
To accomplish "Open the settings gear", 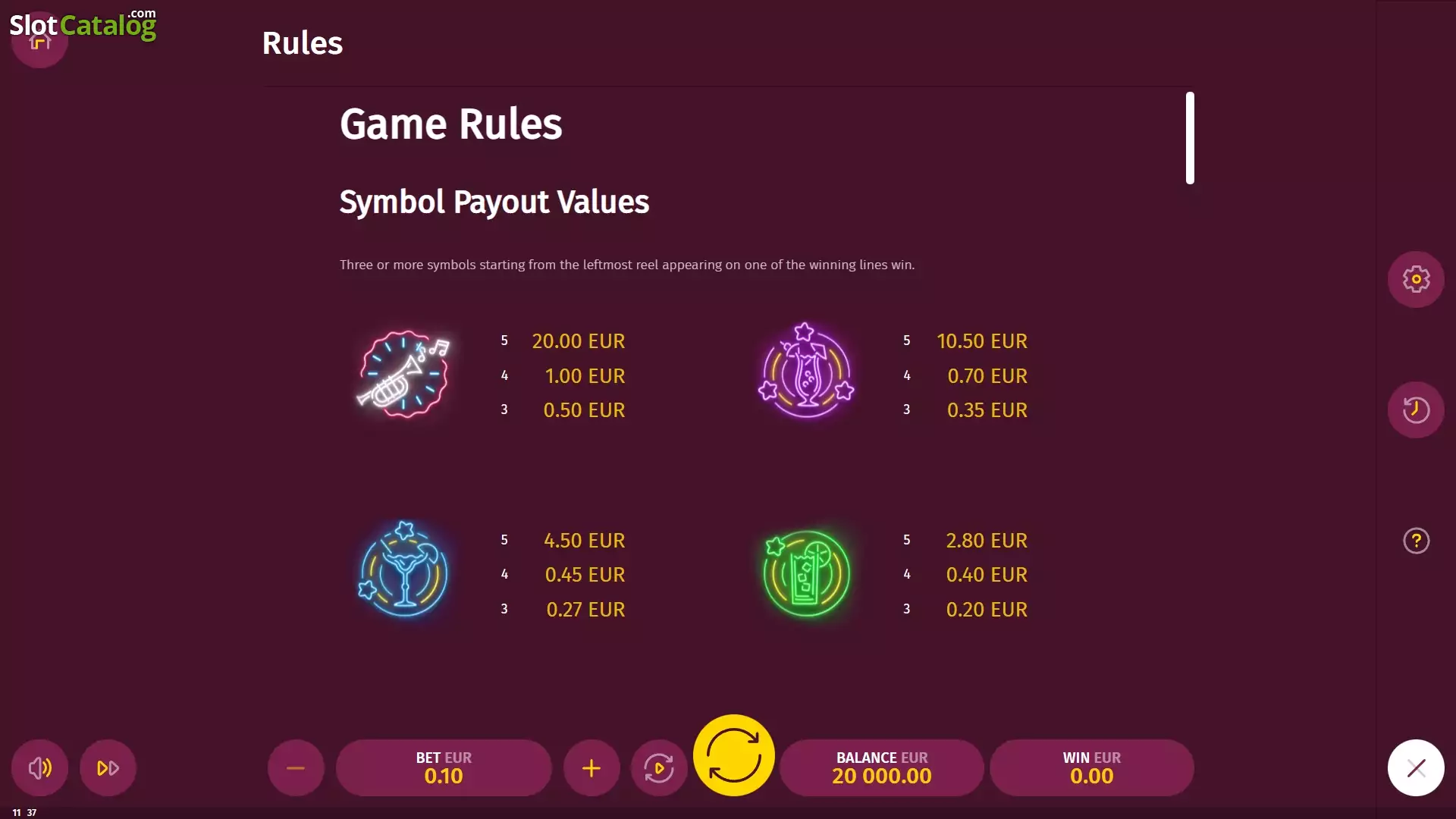I will click(x=1416, y=279).
